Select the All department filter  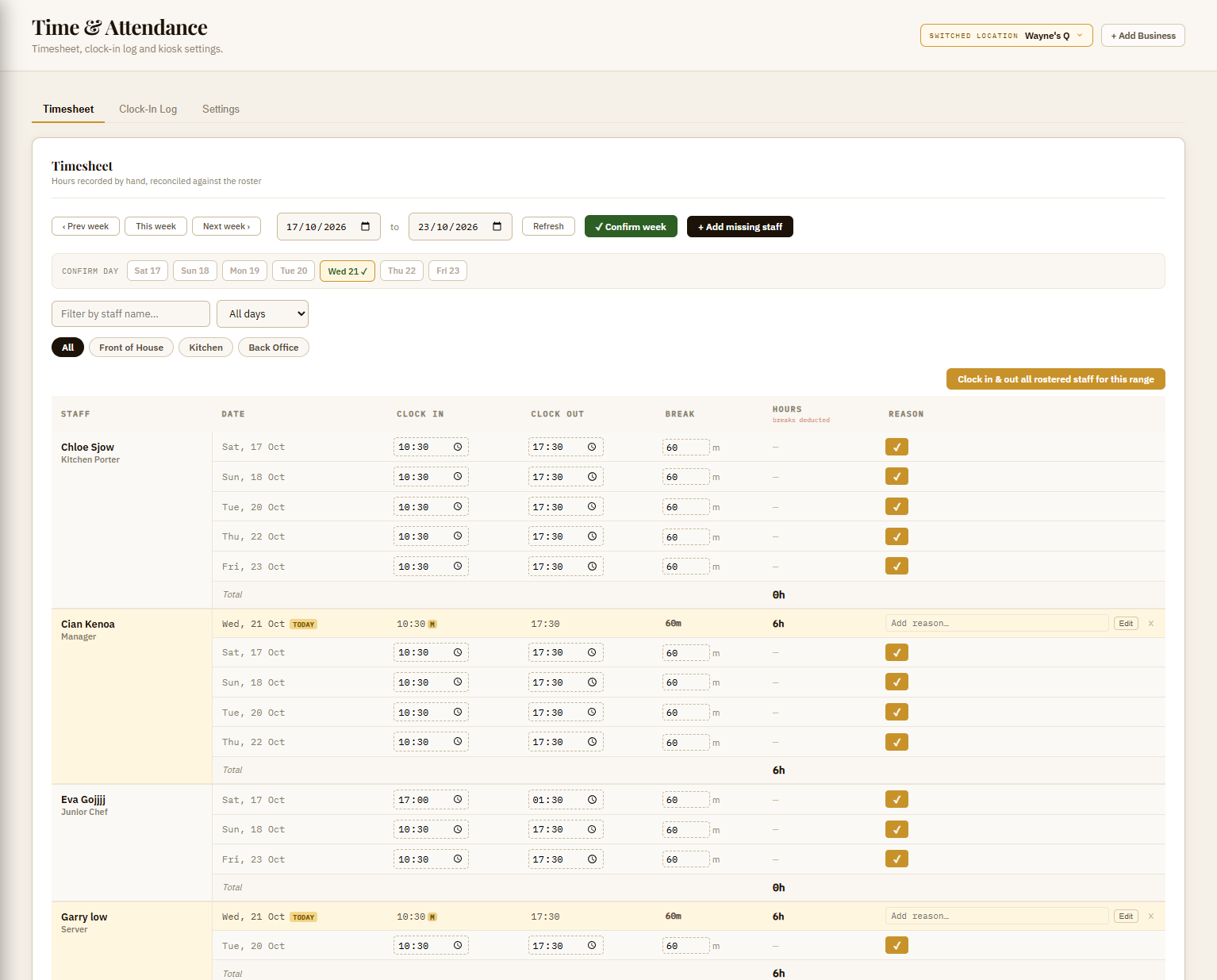[x=67, y=348]
